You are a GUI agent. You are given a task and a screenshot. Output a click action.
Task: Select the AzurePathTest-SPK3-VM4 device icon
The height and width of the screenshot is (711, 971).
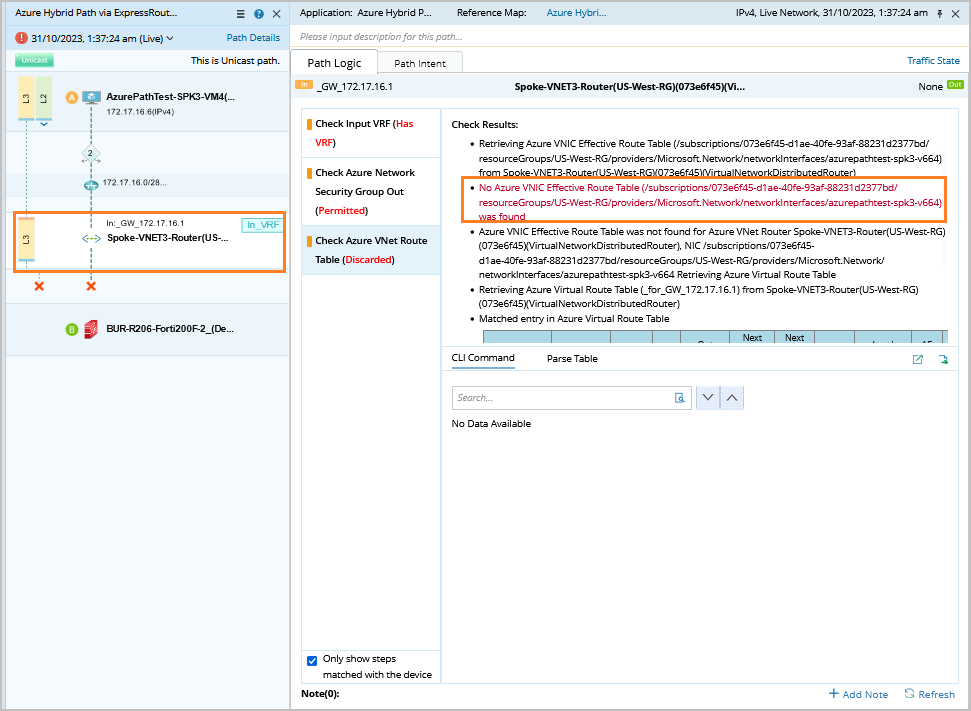92,97
